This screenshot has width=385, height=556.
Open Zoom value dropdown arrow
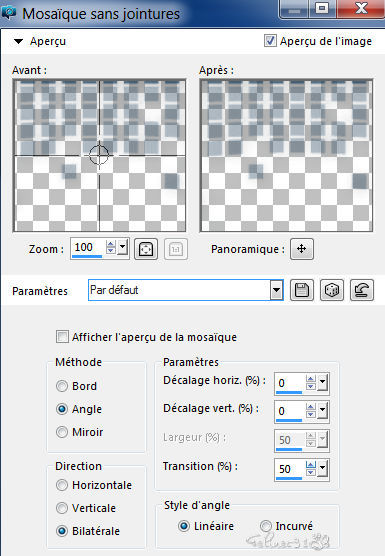pyautogui.click(x=123, y=247)
